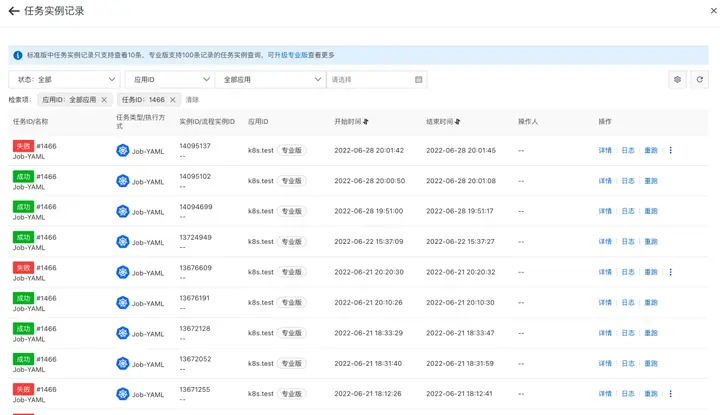Expand the 应用ID search type dropdown
Image resolution: width=720 pixels, height=415 pixels.
coord(168,79)
